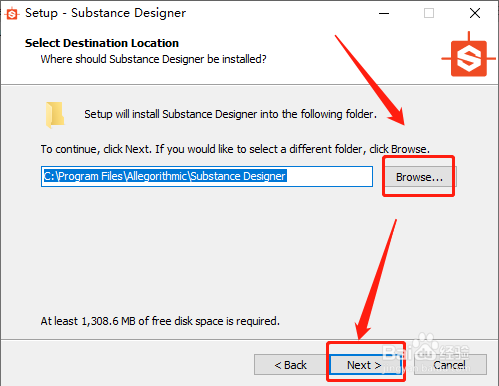Continue with the Next > button
Screen dimensions: 499x386
point(365,365)
